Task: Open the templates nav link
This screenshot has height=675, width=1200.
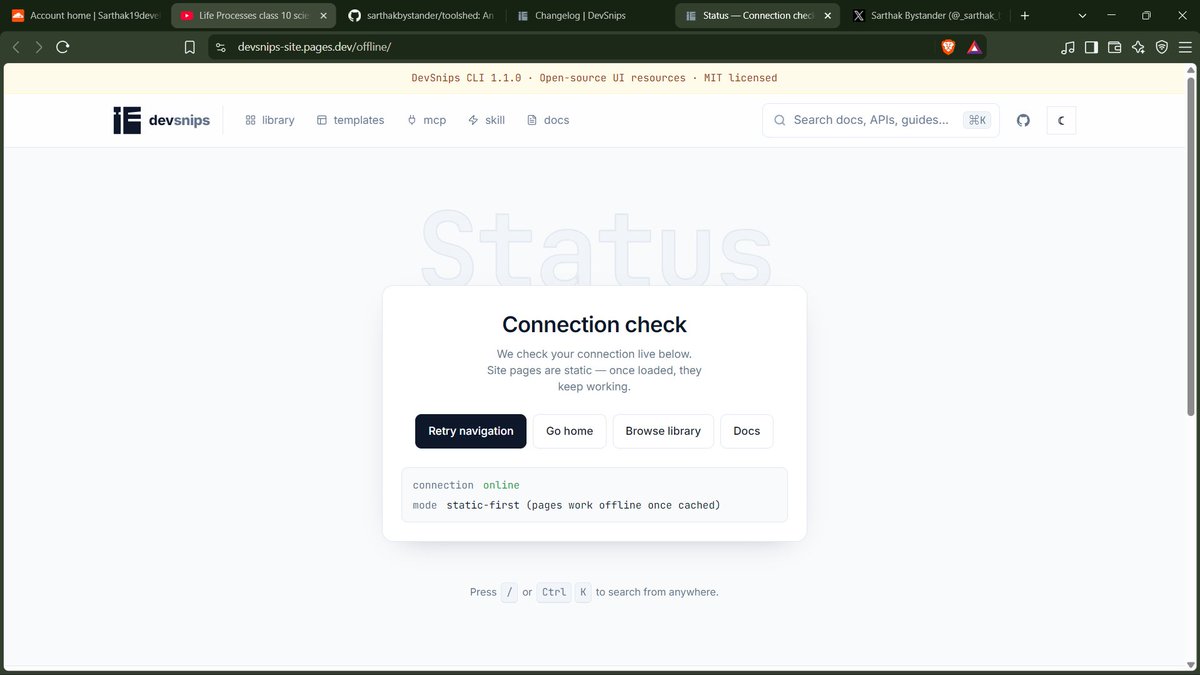Action: click(350, 120)
